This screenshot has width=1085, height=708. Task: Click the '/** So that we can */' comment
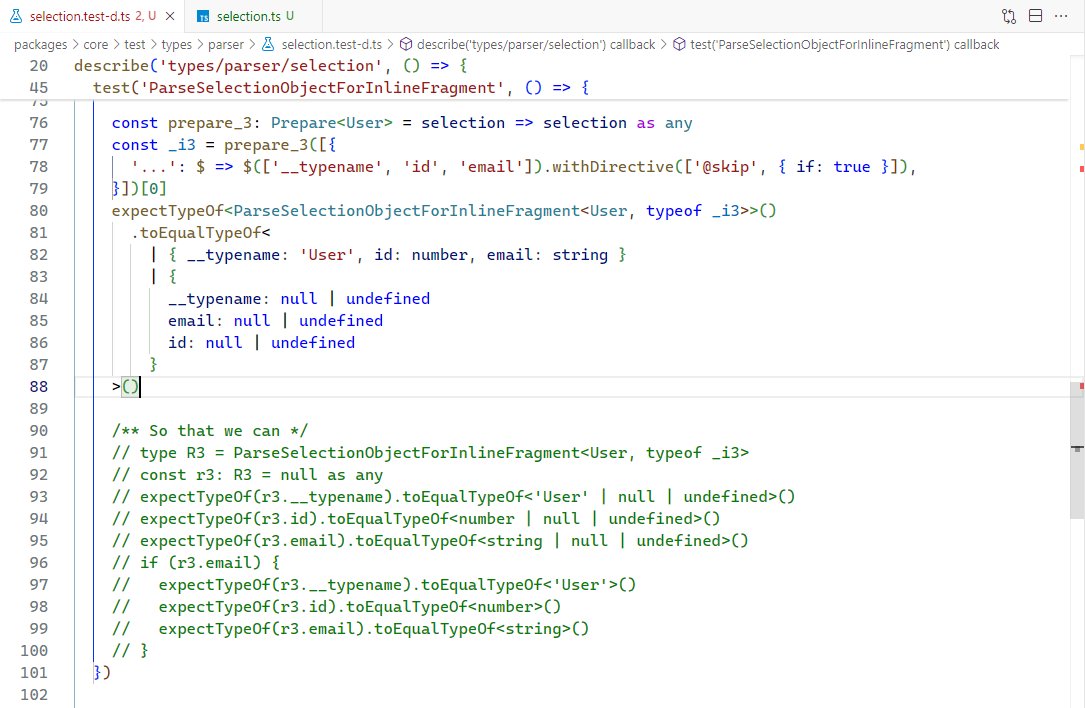coord(210,430)
